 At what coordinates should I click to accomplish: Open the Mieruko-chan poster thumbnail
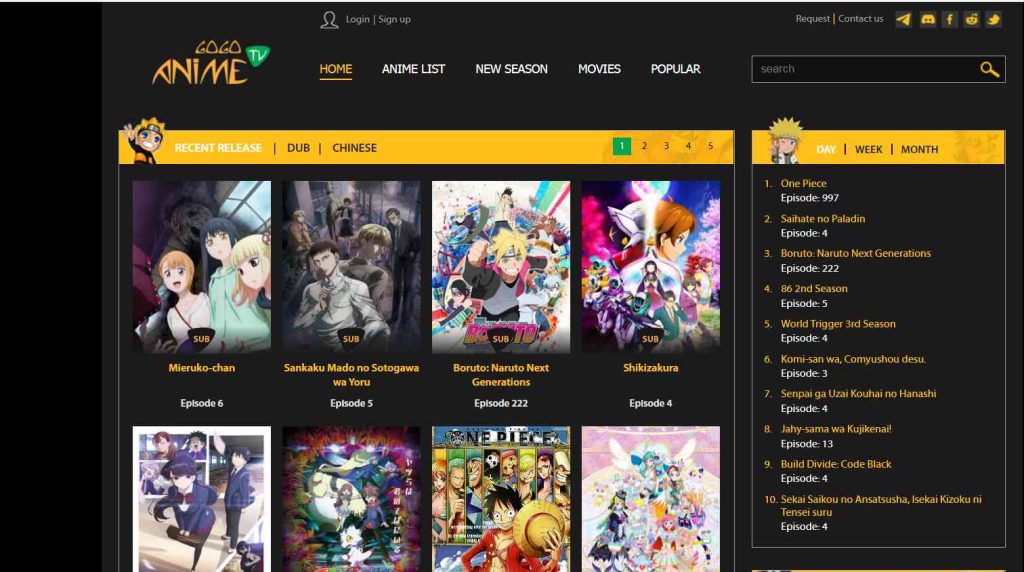click(x=202, y=267)
